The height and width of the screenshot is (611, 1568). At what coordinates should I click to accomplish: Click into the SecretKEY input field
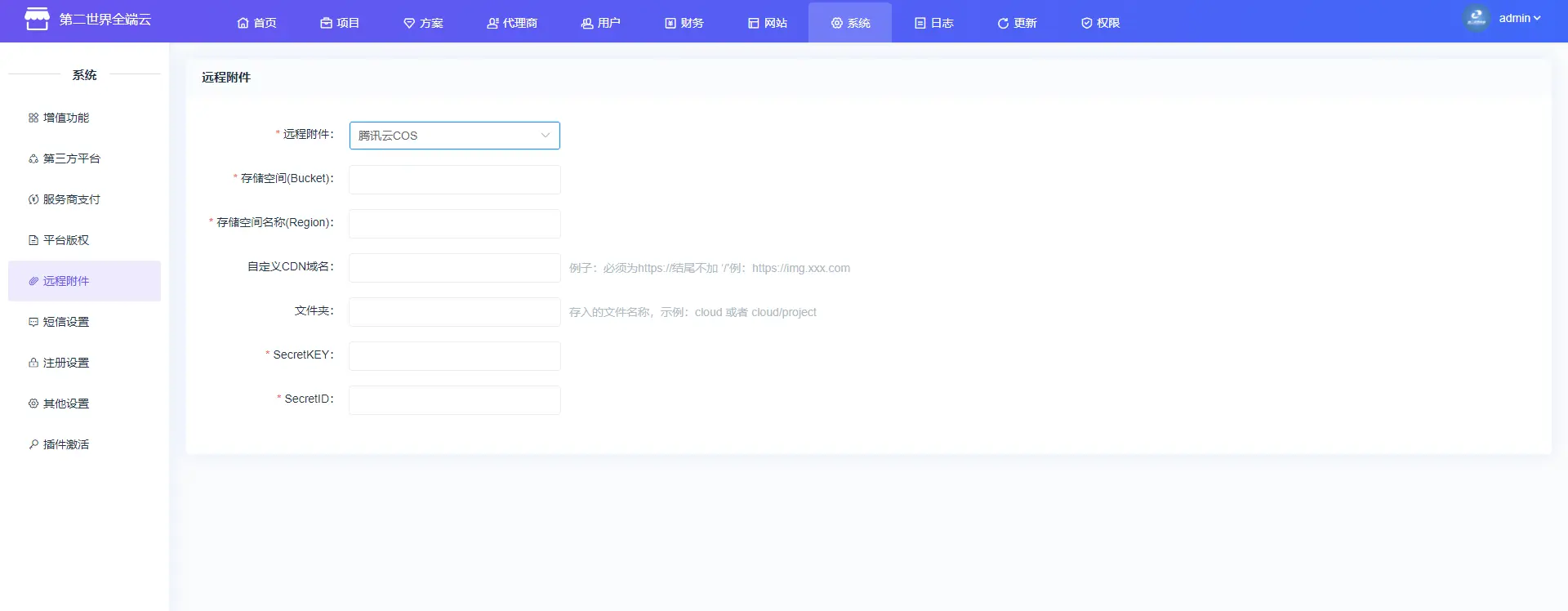454,356
